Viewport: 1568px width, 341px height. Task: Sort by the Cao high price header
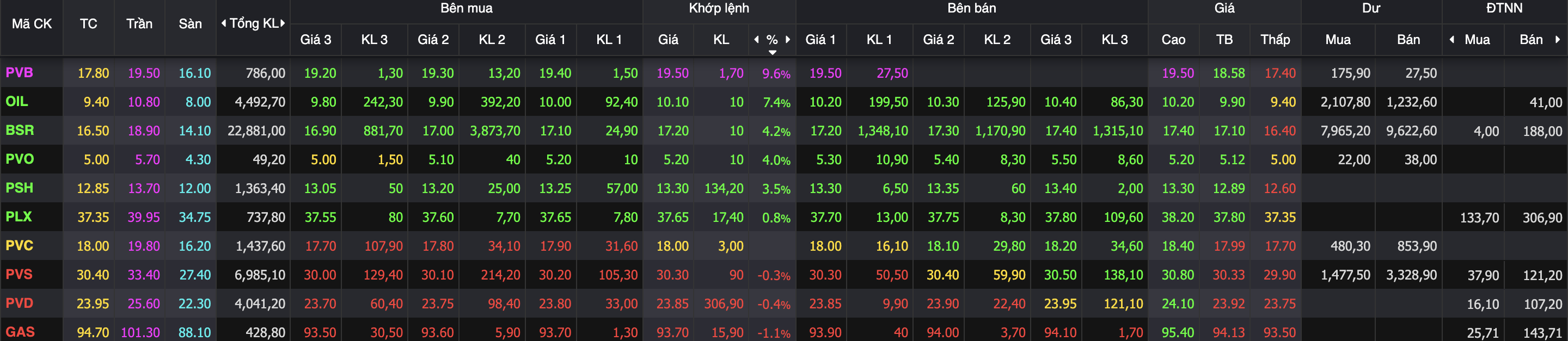pos(1173,40)
